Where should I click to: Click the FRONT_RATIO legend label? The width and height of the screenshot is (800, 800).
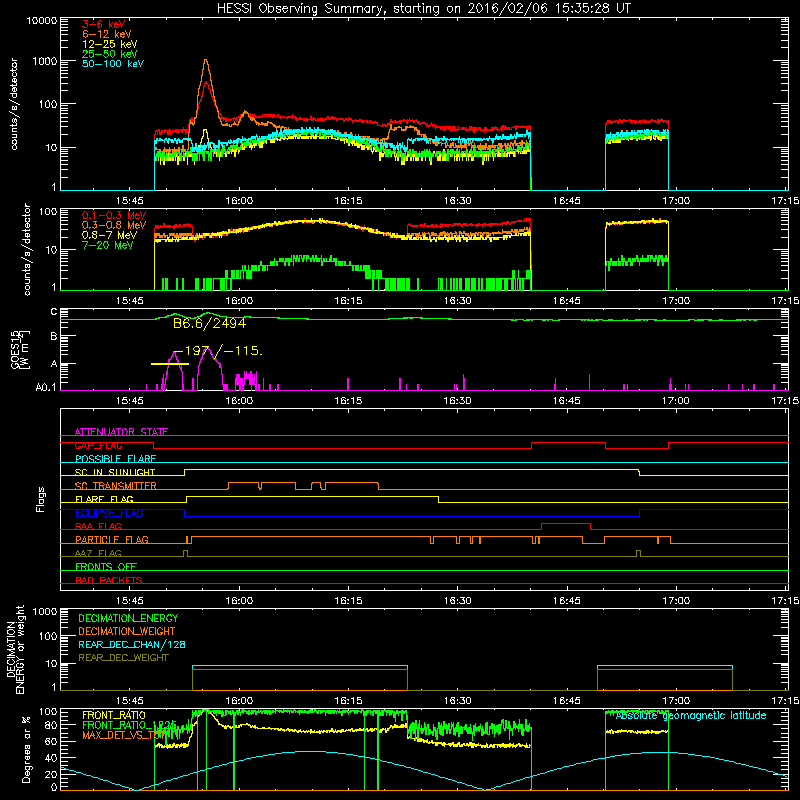pos(114,715)
